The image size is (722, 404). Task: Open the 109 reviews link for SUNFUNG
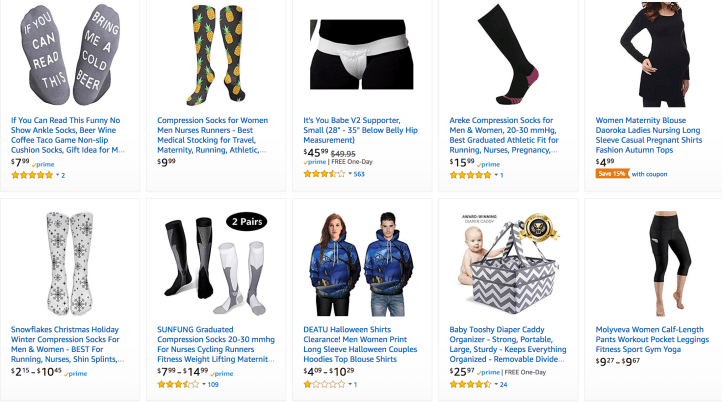(213, 384)
